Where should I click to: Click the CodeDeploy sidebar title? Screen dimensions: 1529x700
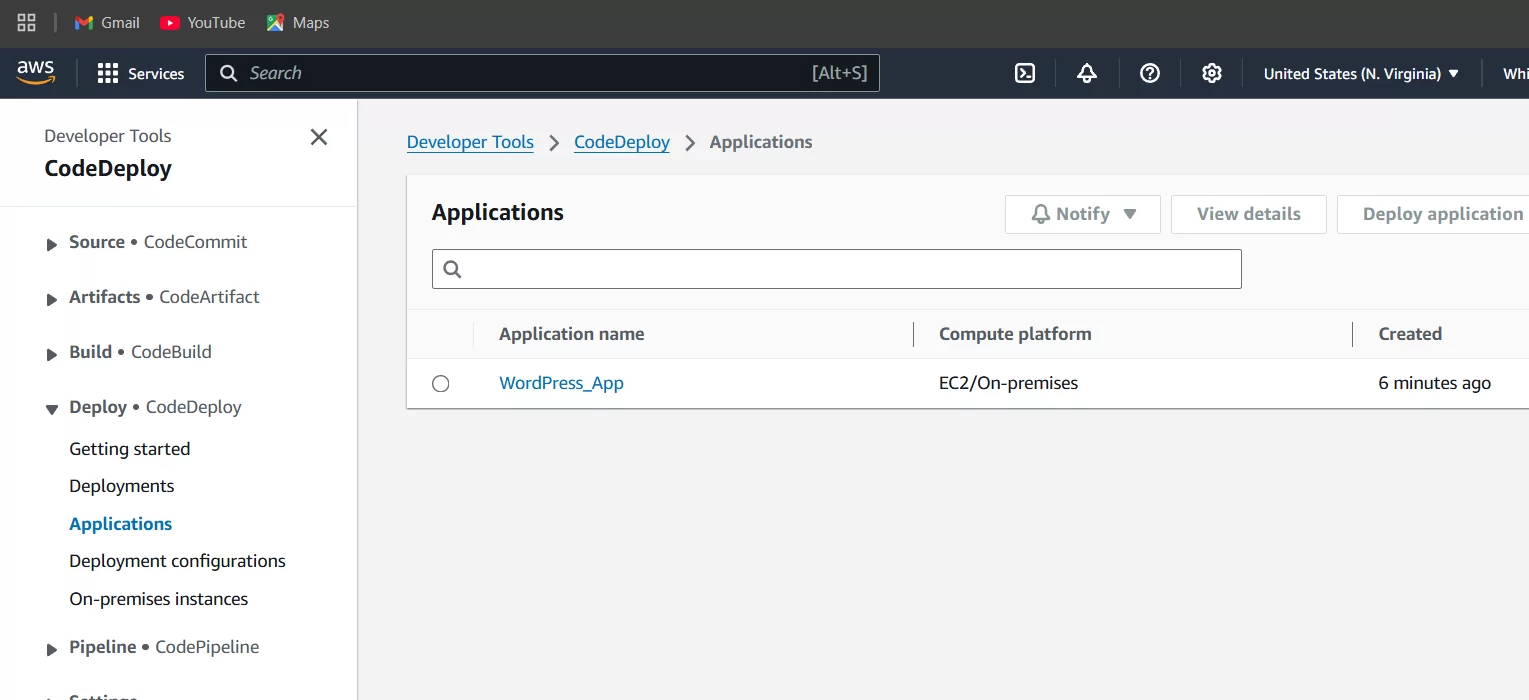coord(108,168)
